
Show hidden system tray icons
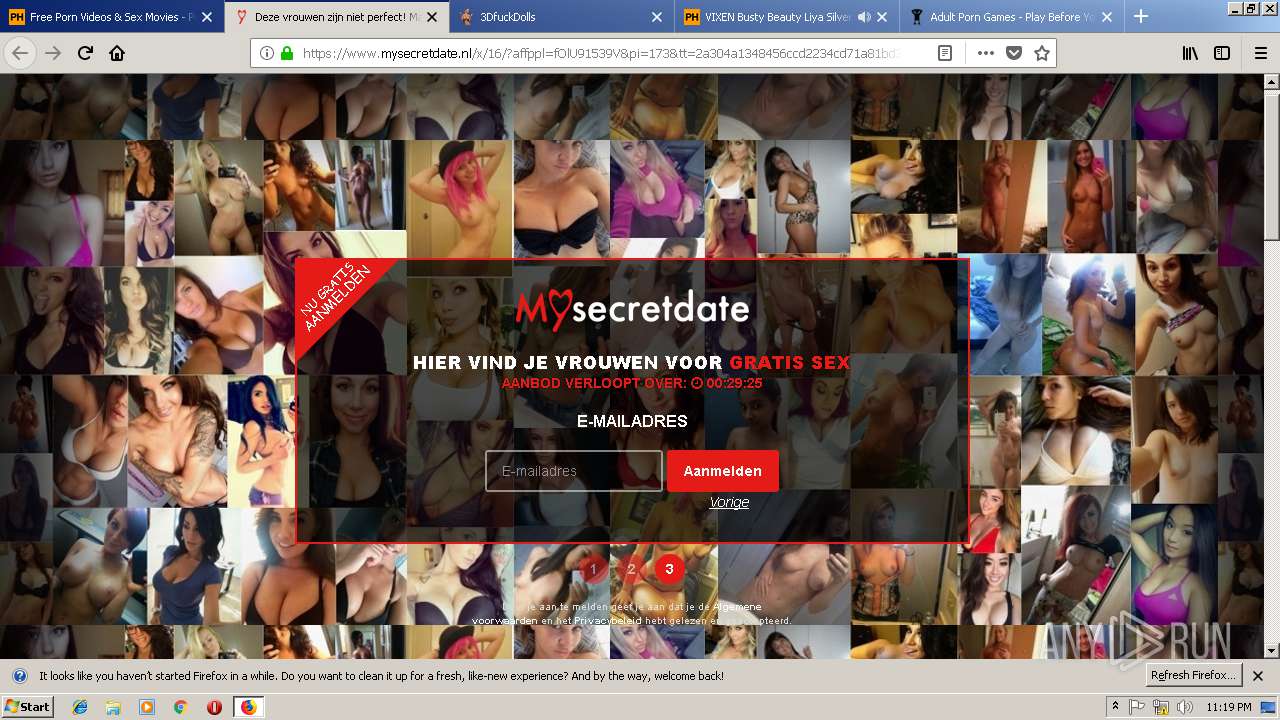point(1115,707)
